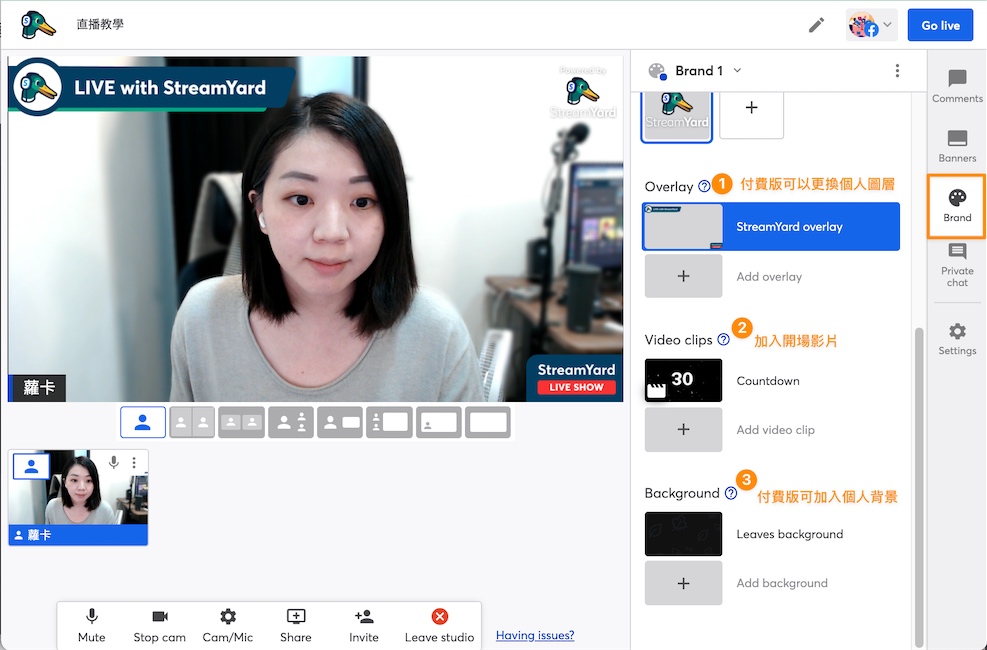Edit broadcast title with pencil icon
Image resolution: width=987 pixels, height=650 pixels.
816,25
